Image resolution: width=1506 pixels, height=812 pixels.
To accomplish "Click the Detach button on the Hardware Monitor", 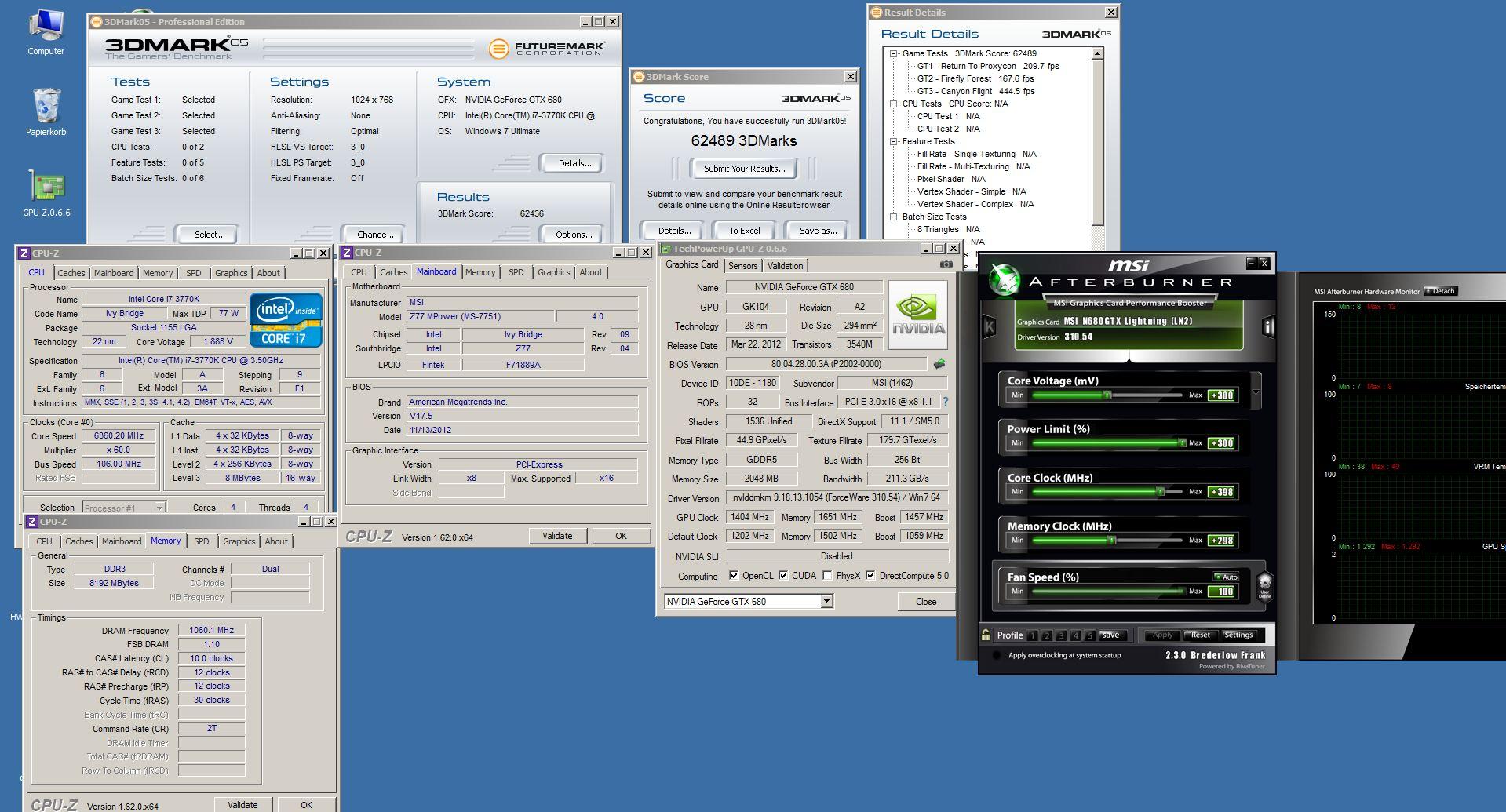I will [x=1440, y=291].
